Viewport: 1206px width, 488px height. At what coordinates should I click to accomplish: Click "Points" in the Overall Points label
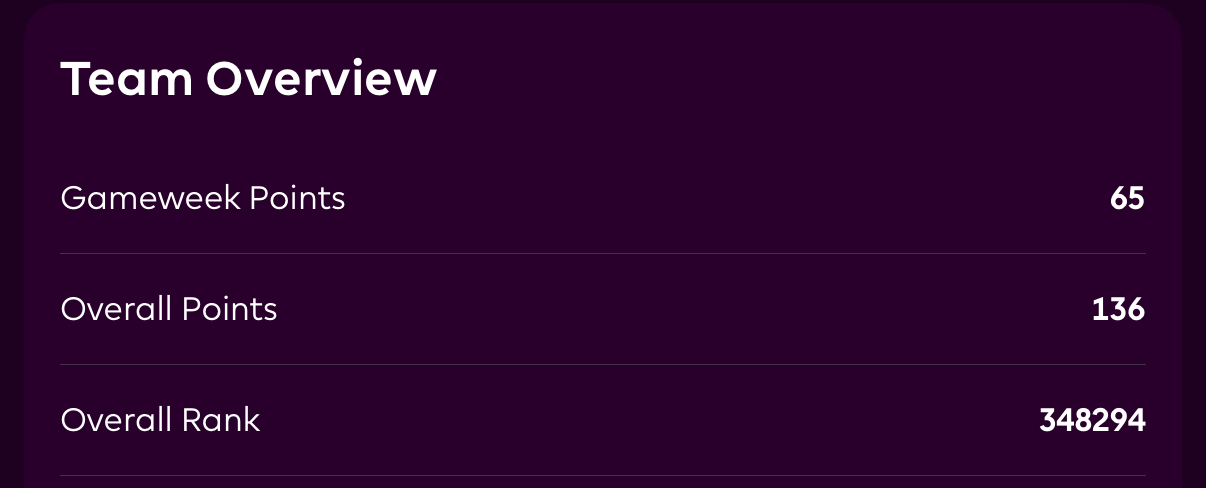click(229, 310)
